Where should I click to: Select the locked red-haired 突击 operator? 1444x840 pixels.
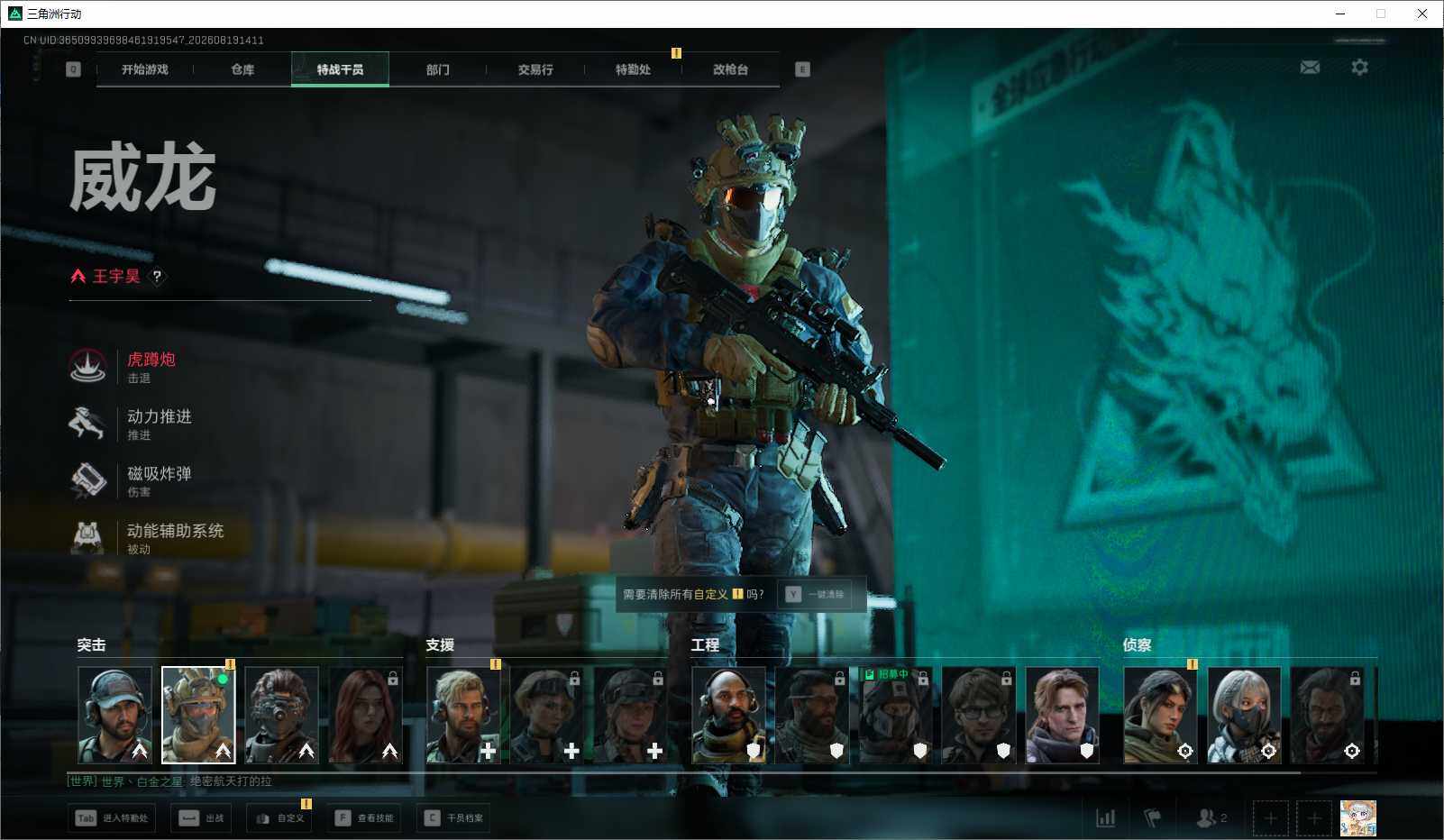pyautogui.click(x=365, y=715)
